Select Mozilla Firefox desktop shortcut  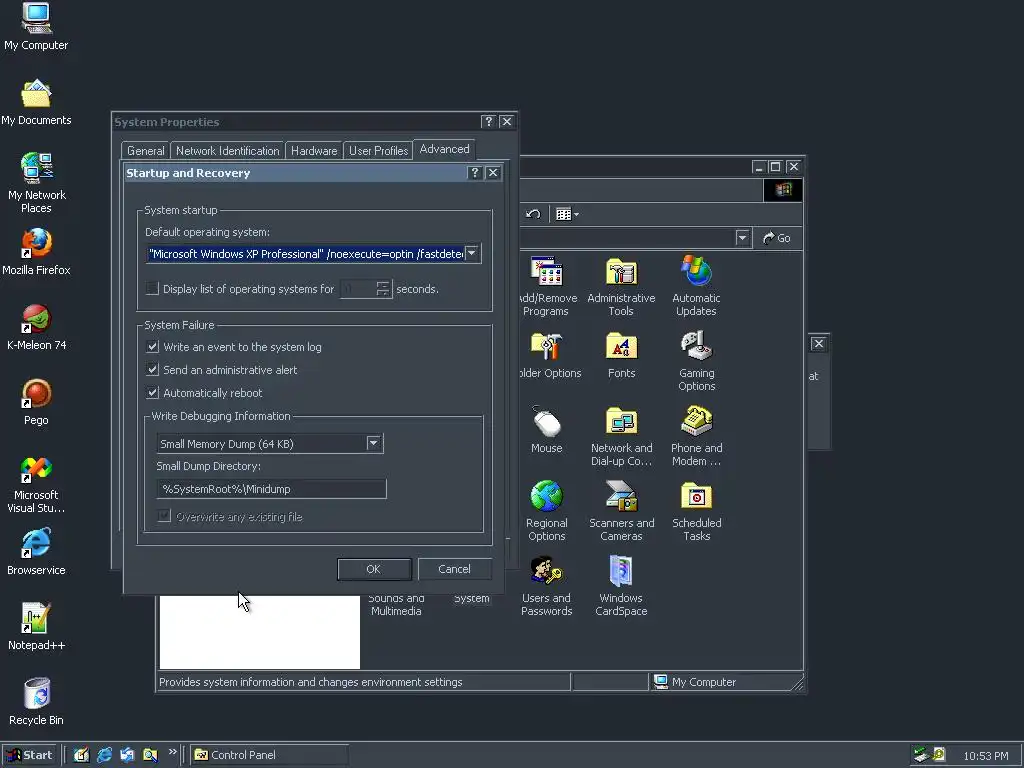(x=36, y=252)
